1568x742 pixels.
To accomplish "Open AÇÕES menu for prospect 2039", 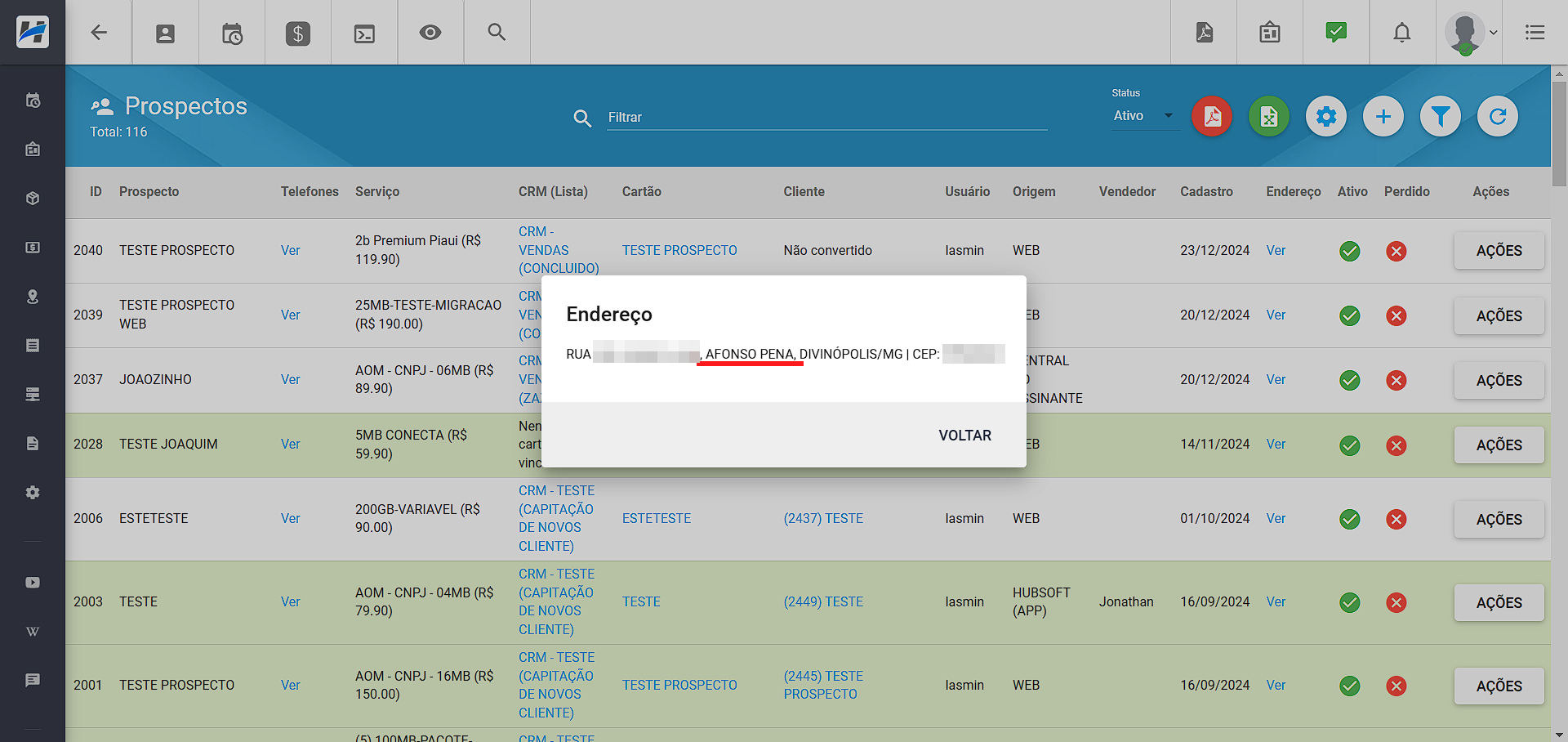I will click(1499, 315).
